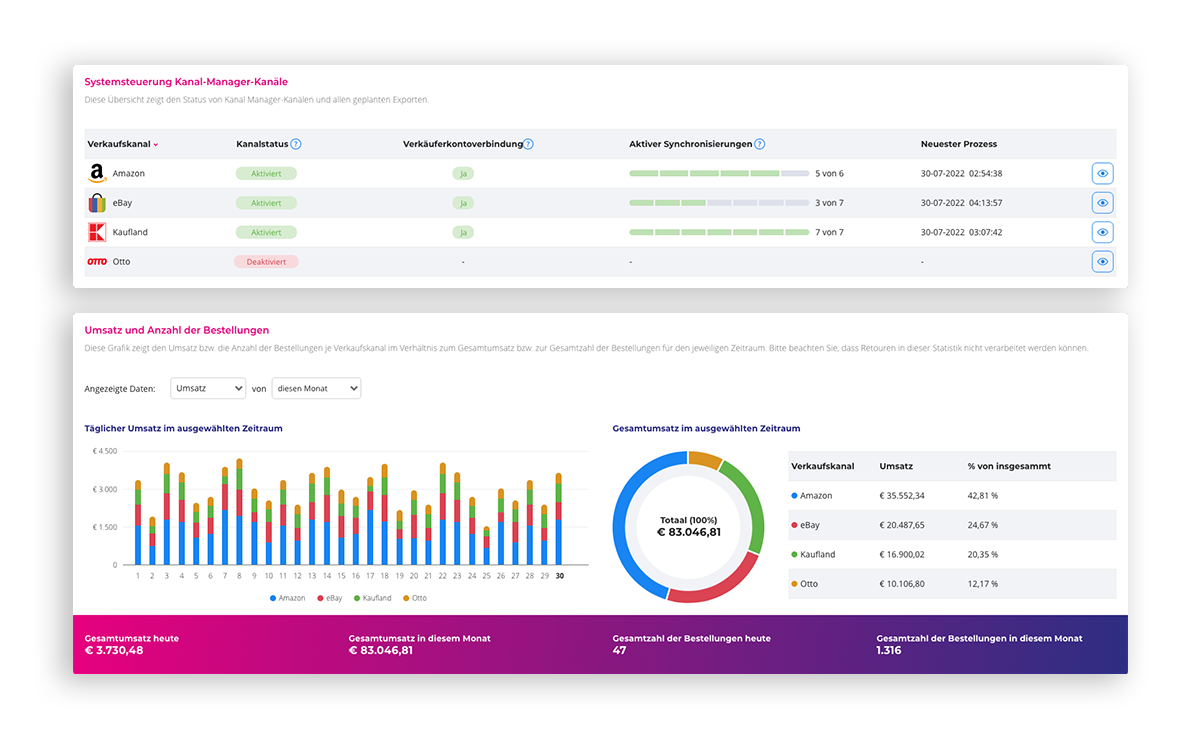1200x750 pixels.
Task: Click 'Gesamtumsatz in diesem Monat' footer total
Action: pyautogui.click(x=381, y=650)
